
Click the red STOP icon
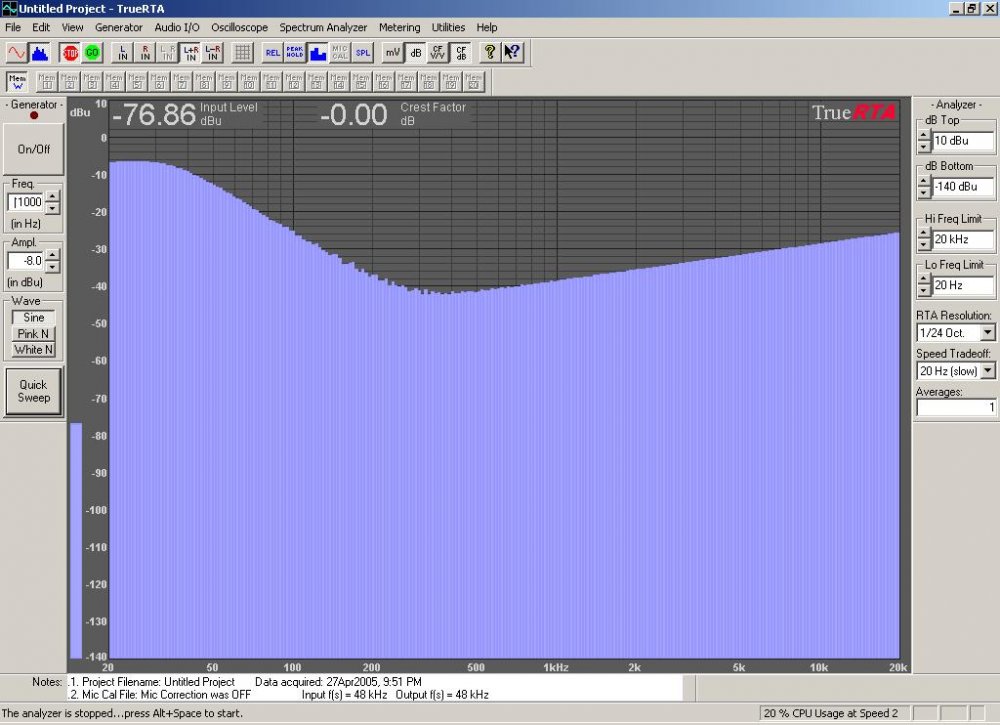pyautogui.click(x=70, y=52)
